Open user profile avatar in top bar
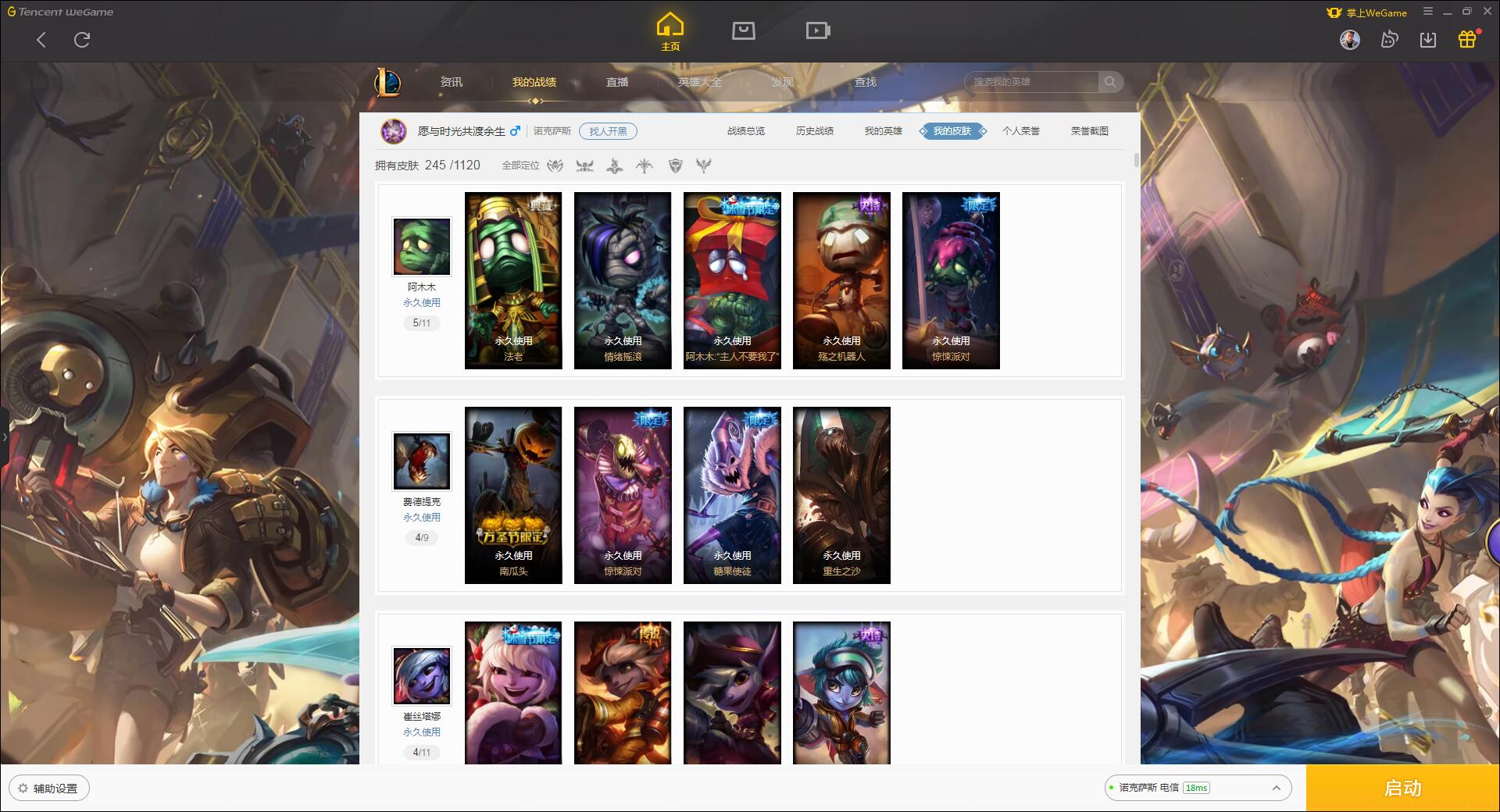Viewport: 1500px width, 812px height. pos(1349,39)
